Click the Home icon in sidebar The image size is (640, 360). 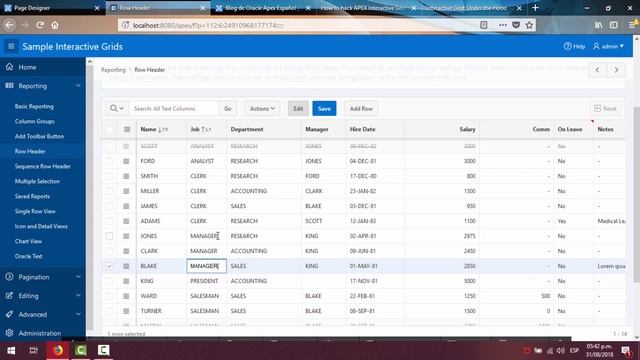tap(9, 67)
